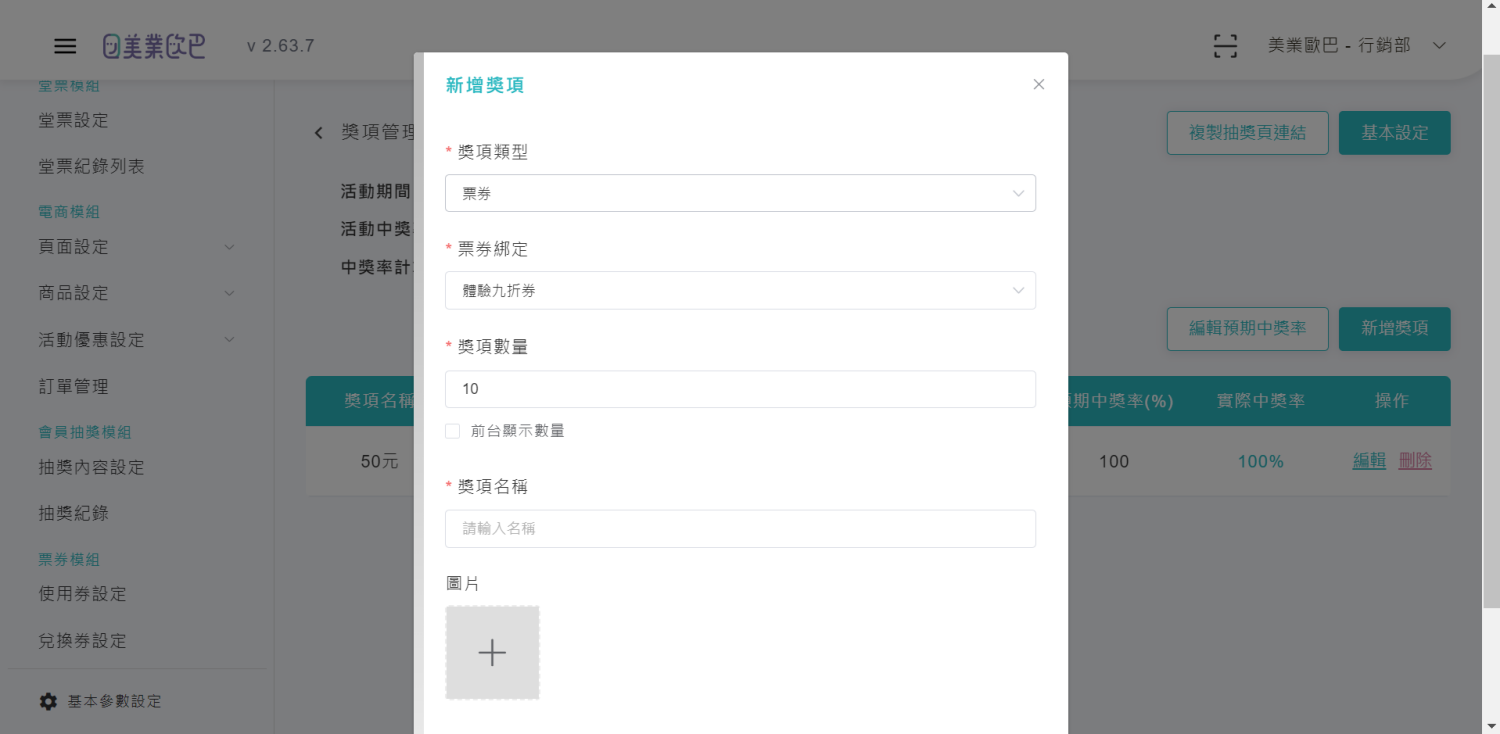Click the 基本設定 button
This screenshot has width=1500, height=734.
tap(1395, 133)
